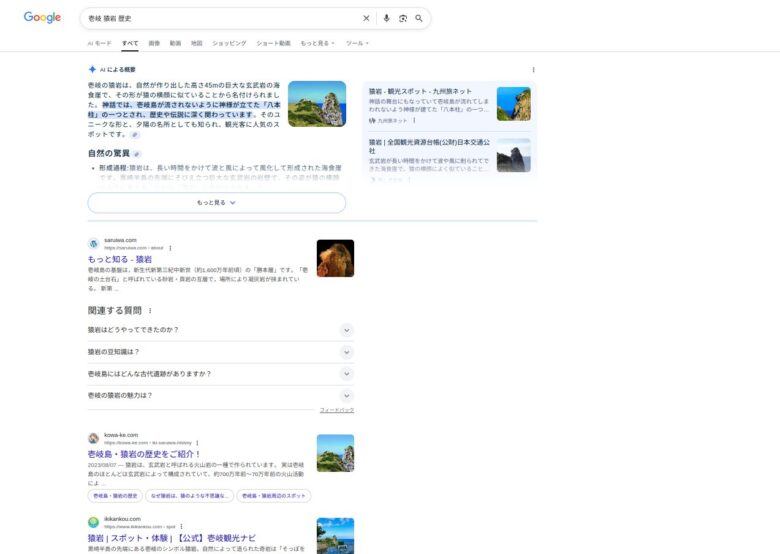
Task: Click the AI による概要 label
Action: tap(117, 70)
